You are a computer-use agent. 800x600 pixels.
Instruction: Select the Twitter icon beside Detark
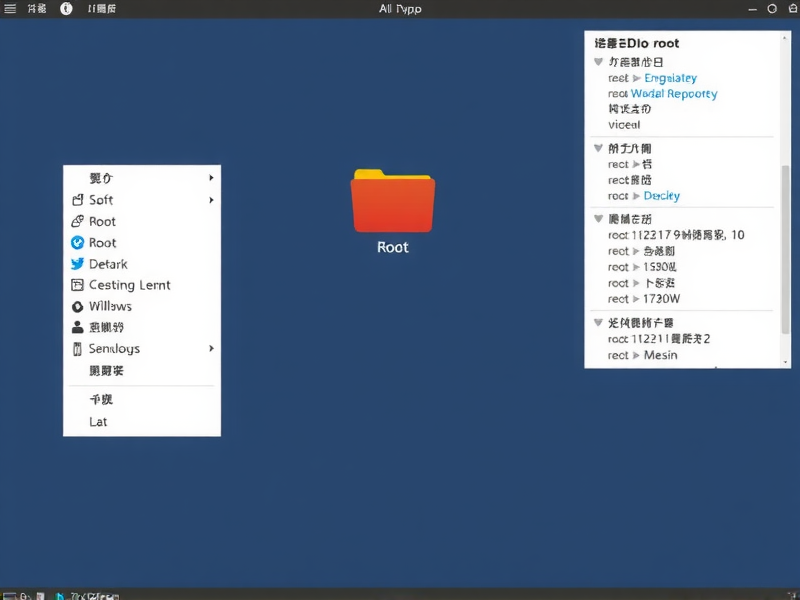coord(78,264)
